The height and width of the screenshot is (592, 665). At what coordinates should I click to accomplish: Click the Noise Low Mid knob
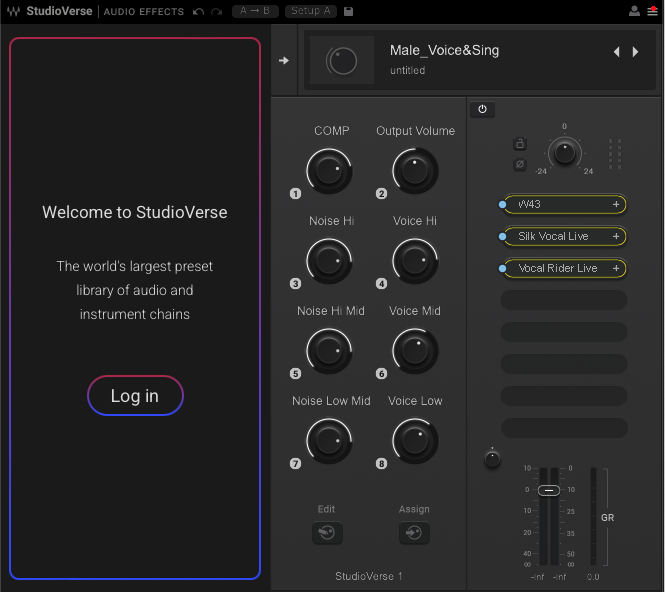point(330,441)
